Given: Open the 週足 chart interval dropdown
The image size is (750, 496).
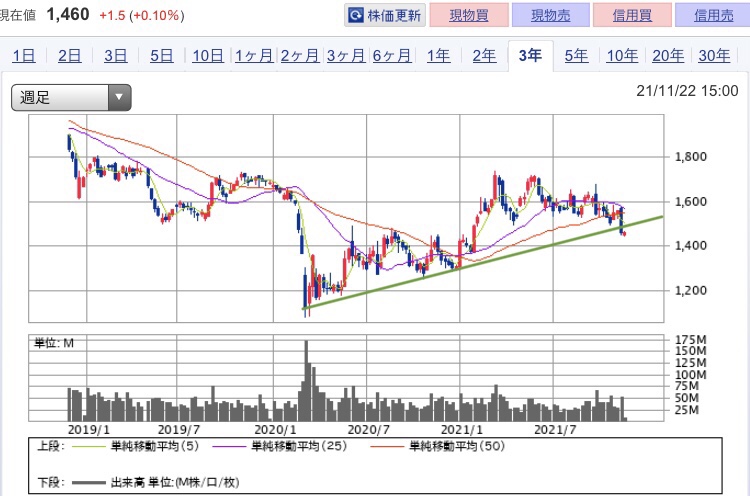Looking at the screenshot, I should (x=71, y=98).
